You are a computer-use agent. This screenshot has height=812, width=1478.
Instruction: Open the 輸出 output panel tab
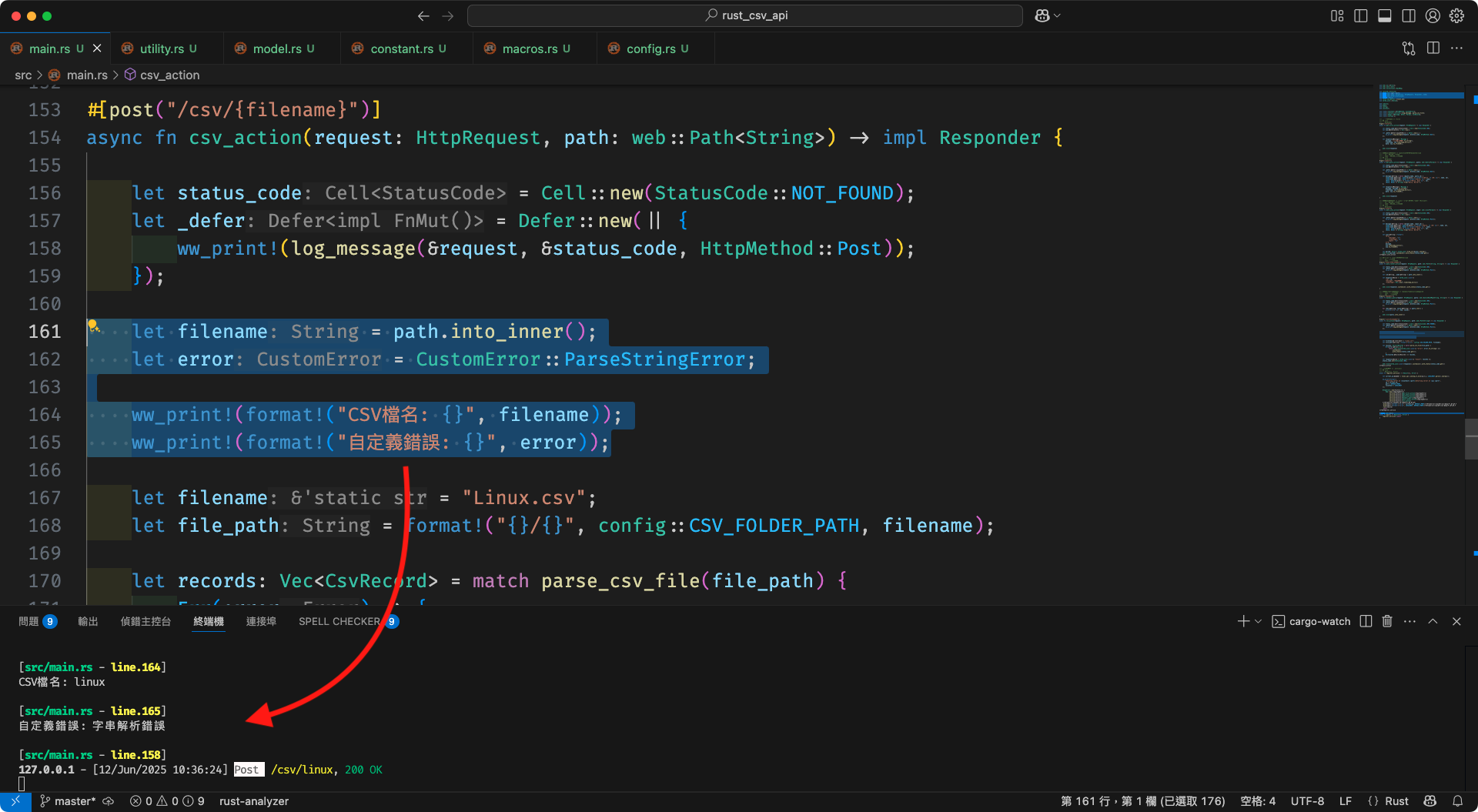[x=88, y=621]
